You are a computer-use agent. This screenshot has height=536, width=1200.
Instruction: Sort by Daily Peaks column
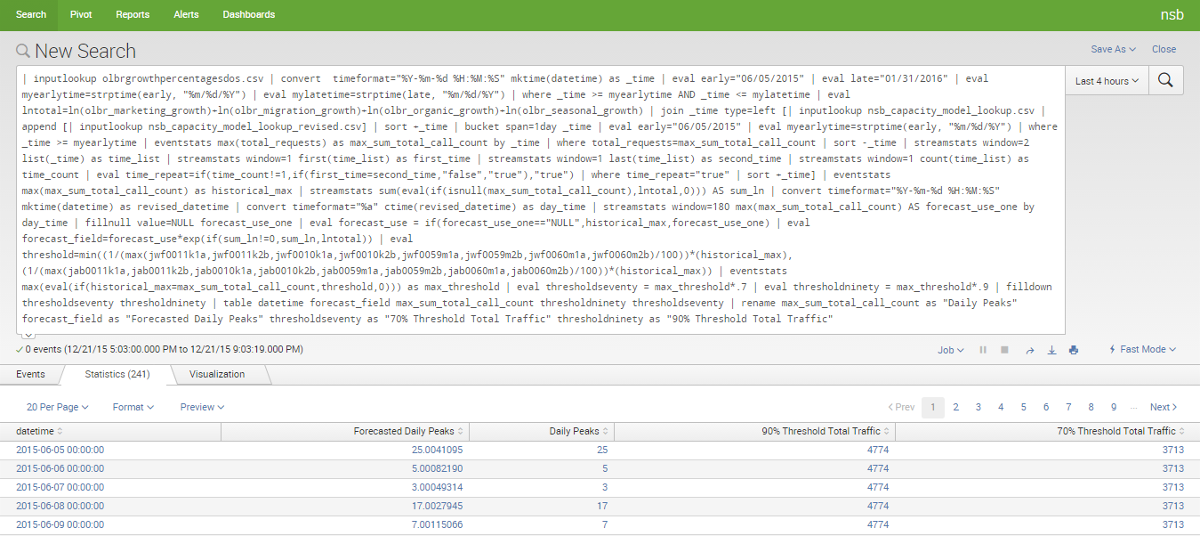[578, 431]
